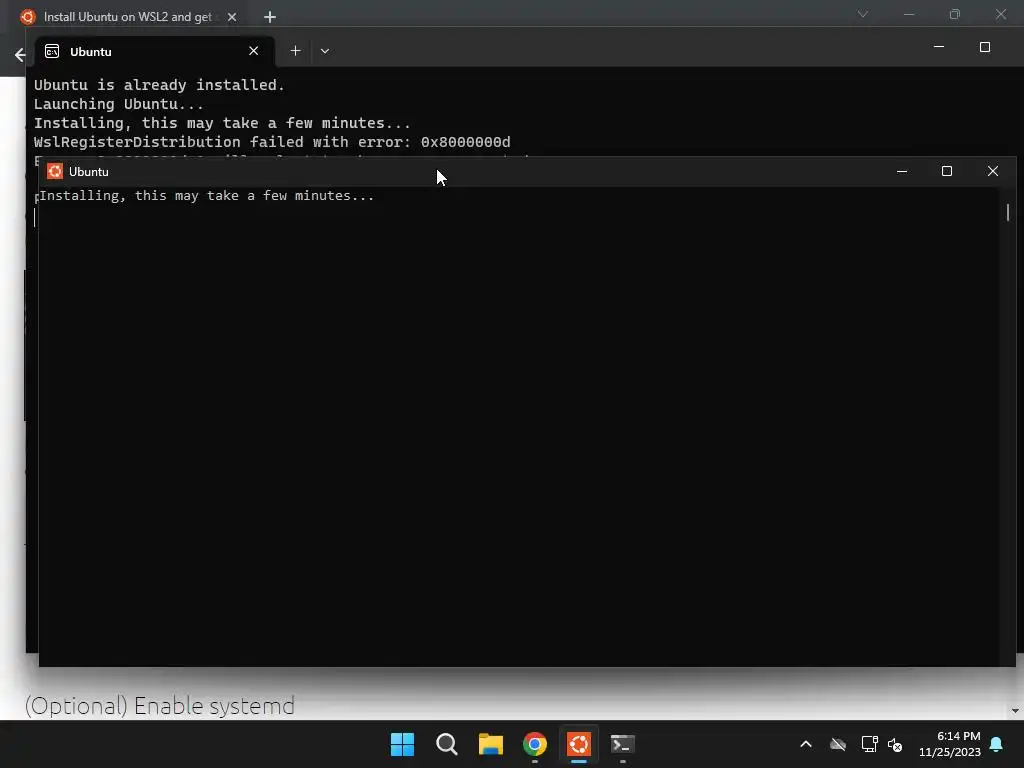Open network status tray icon

[869, 744]
